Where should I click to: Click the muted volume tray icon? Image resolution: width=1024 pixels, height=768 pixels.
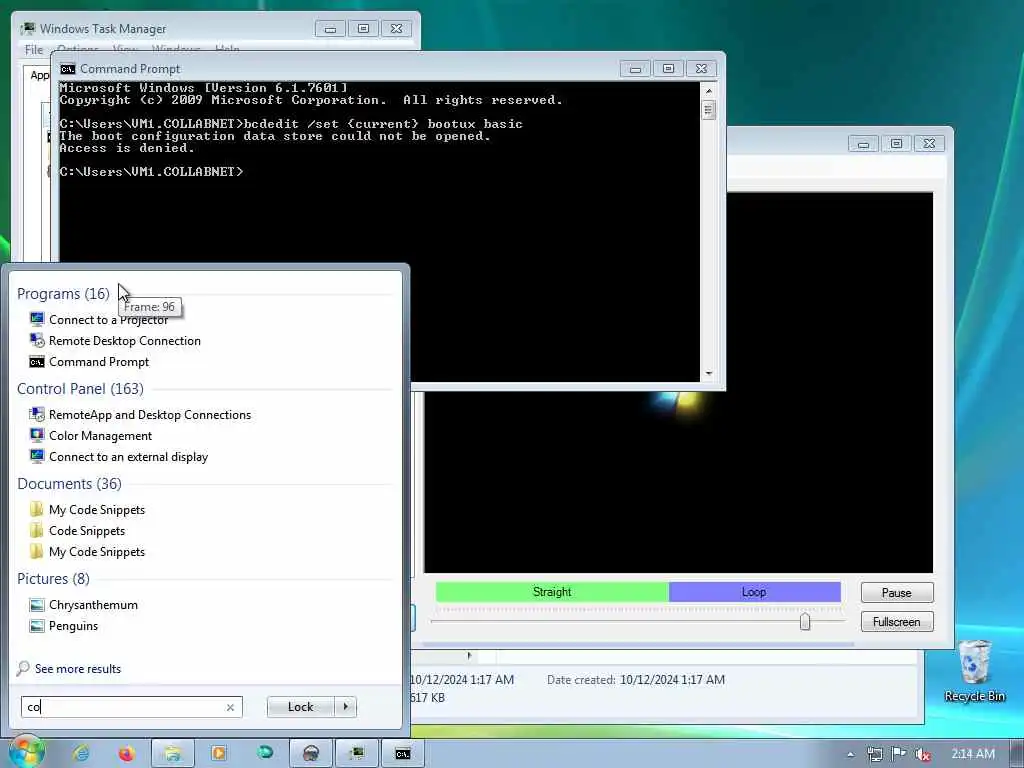tap(923, 754)
